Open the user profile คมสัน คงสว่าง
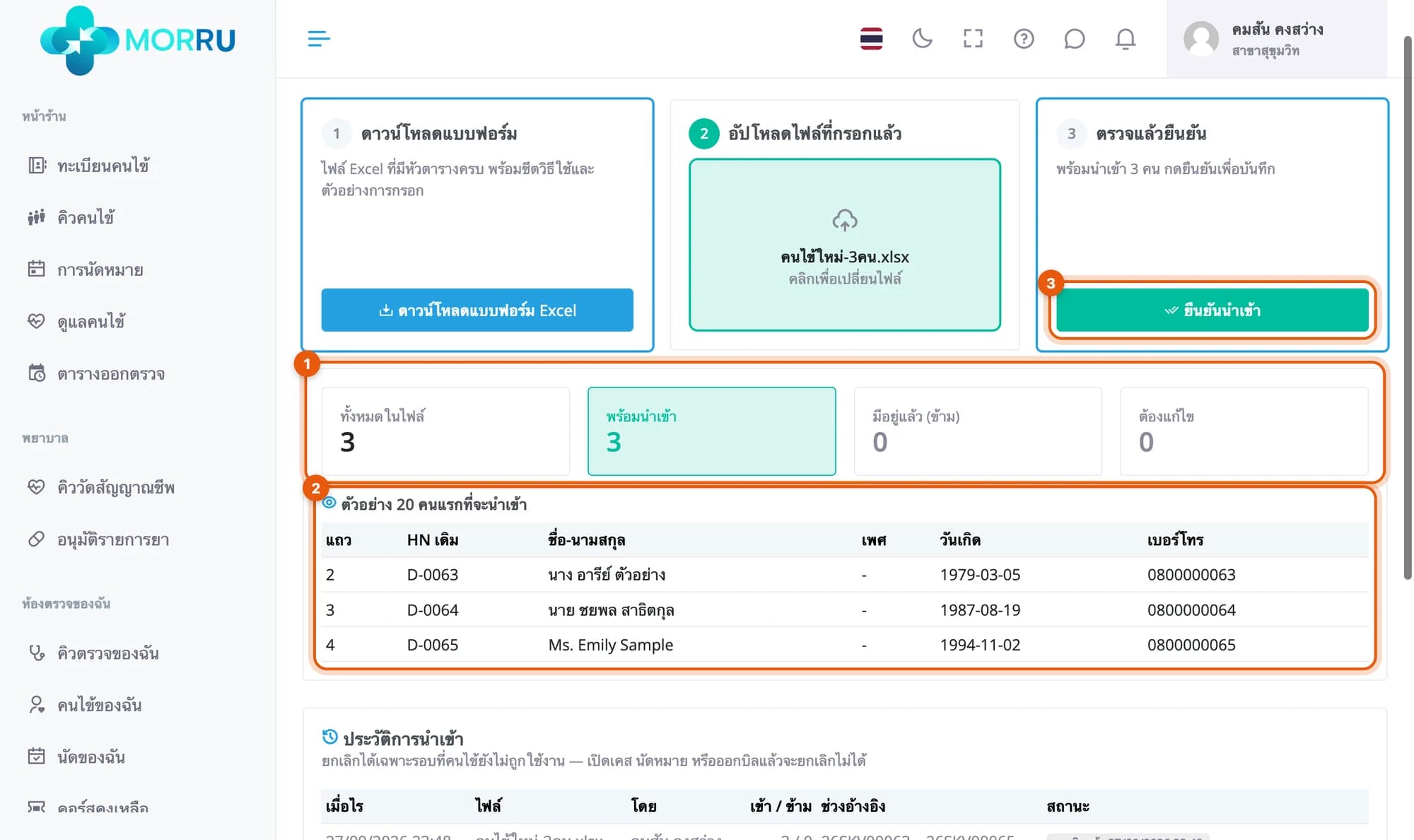Image resolution: width=1414 pixels, height=840 pixels. point(1277,39)
